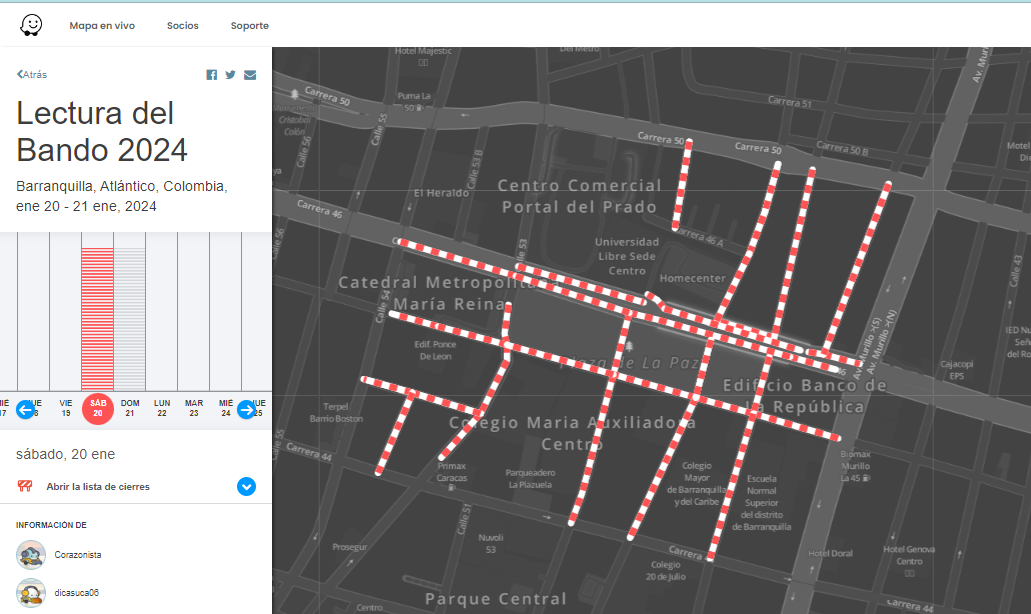Click the Nuvoli 53 map label

coord(491,543)
